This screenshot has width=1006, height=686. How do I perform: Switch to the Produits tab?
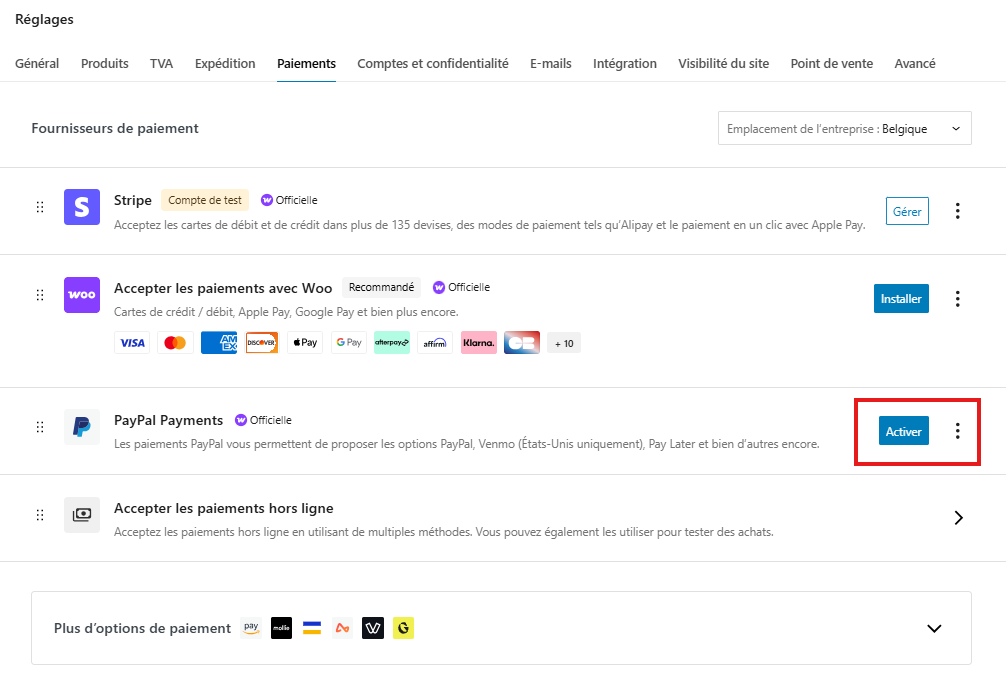click(x=105, y=64)
